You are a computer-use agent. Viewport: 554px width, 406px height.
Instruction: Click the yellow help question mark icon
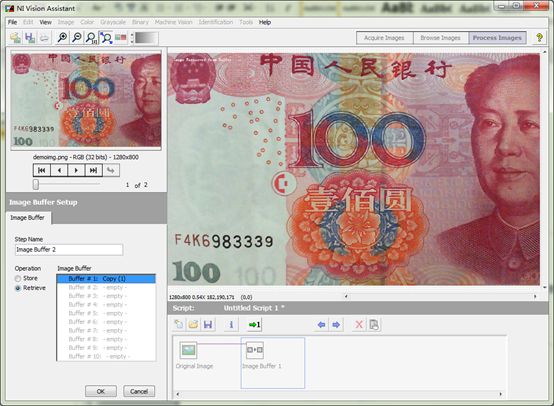click(539, 37)
